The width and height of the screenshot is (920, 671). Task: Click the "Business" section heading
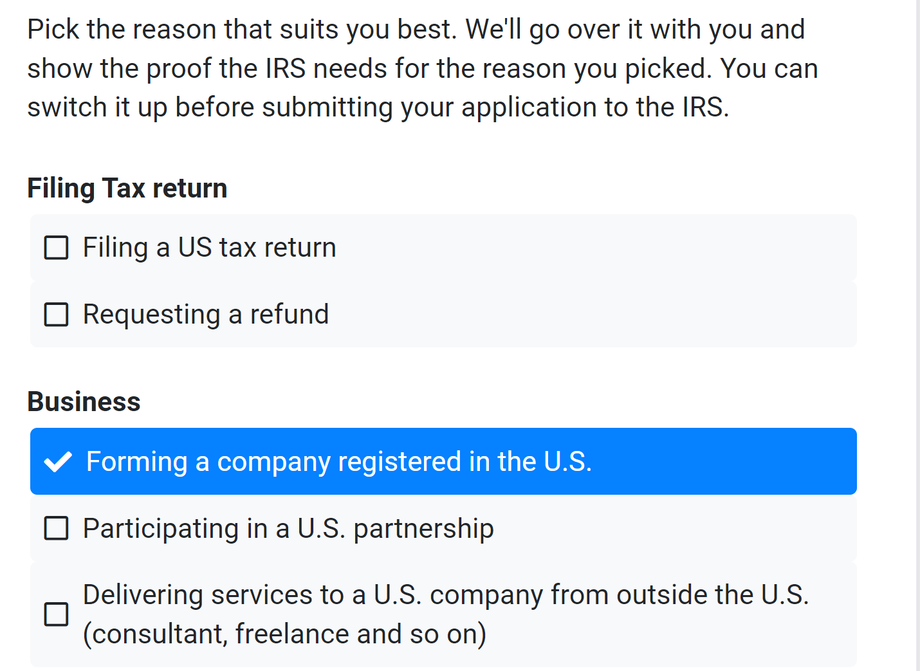84,402
